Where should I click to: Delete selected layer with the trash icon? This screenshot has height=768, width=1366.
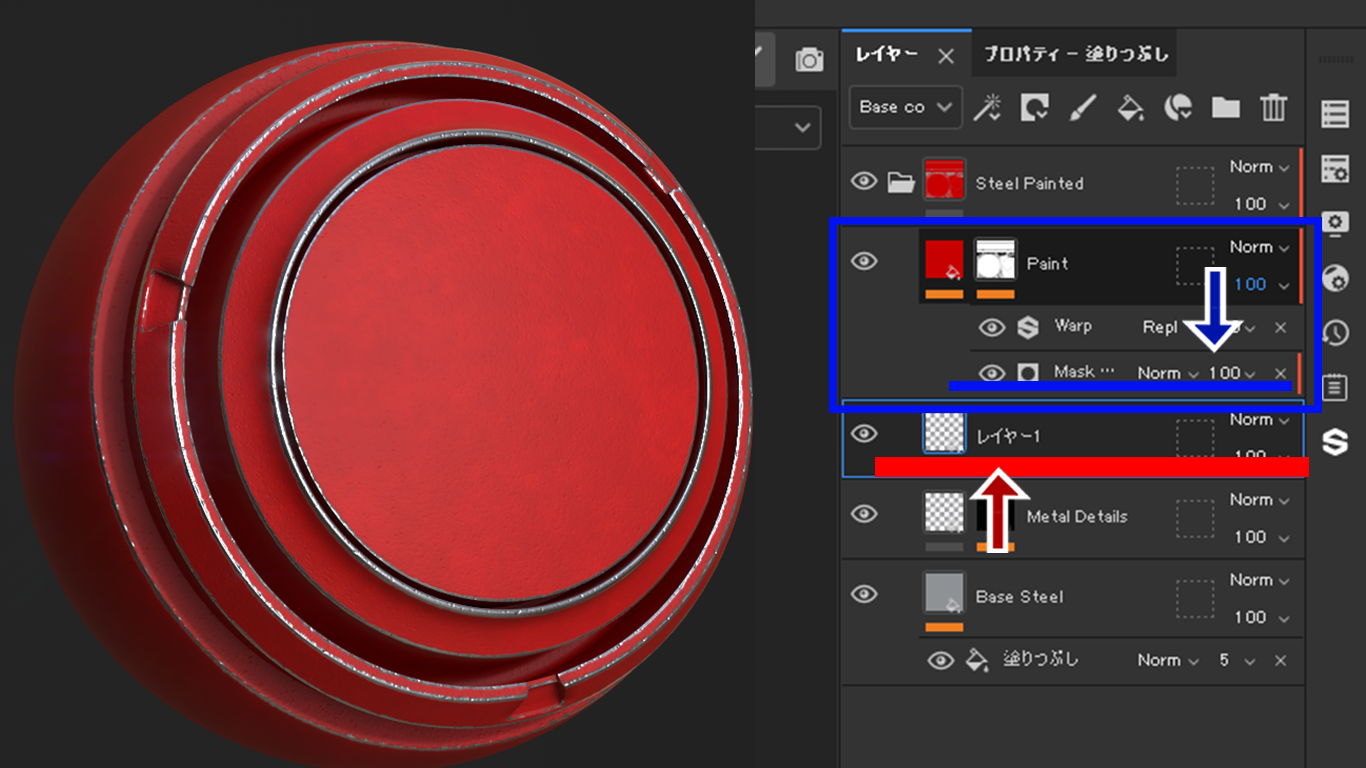pos(1272,107)
